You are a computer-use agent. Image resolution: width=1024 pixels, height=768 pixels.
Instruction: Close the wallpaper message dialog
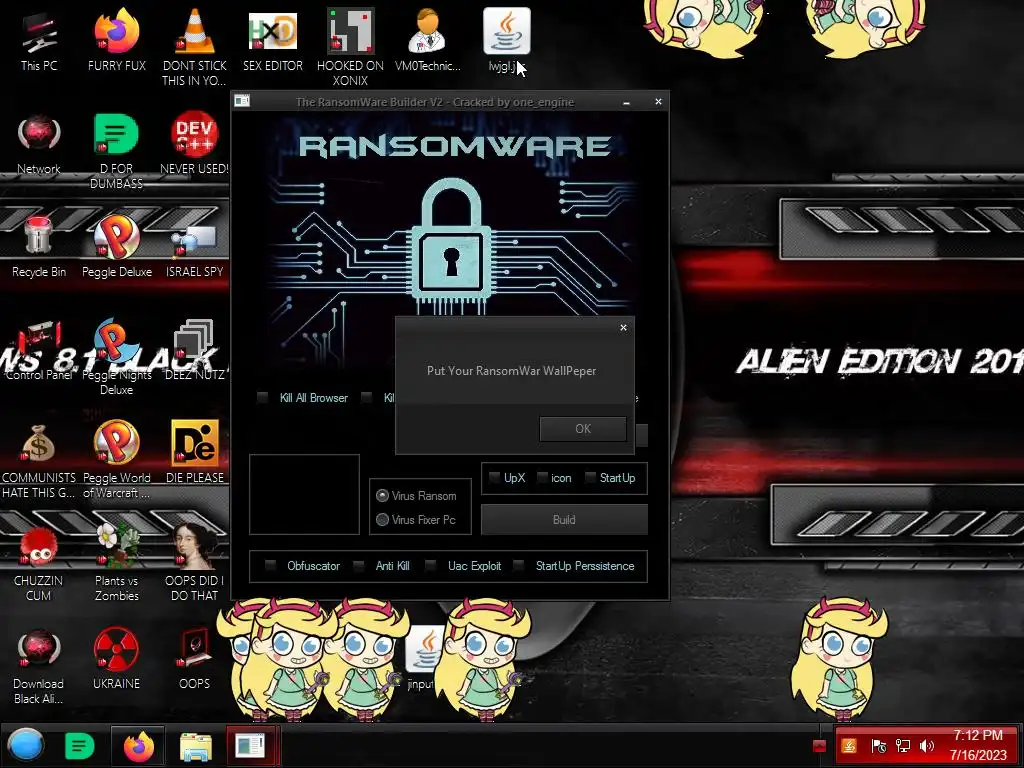coord(623,327)
